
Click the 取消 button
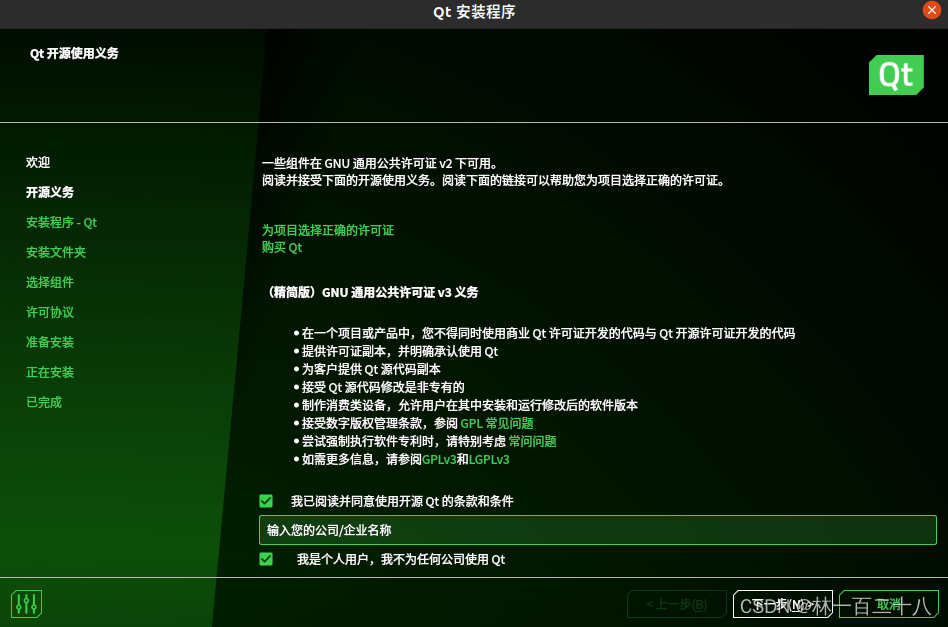[x=890, y=604]
